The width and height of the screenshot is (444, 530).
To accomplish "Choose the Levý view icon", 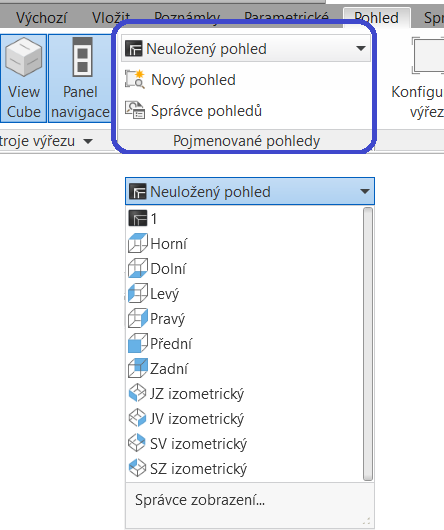I will click(138, 293).
